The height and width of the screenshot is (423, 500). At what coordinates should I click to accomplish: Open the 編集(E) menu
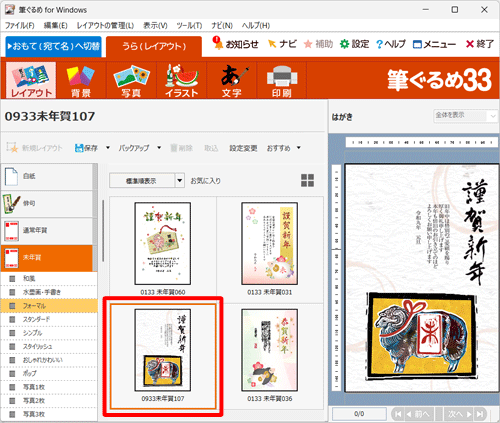56,25
